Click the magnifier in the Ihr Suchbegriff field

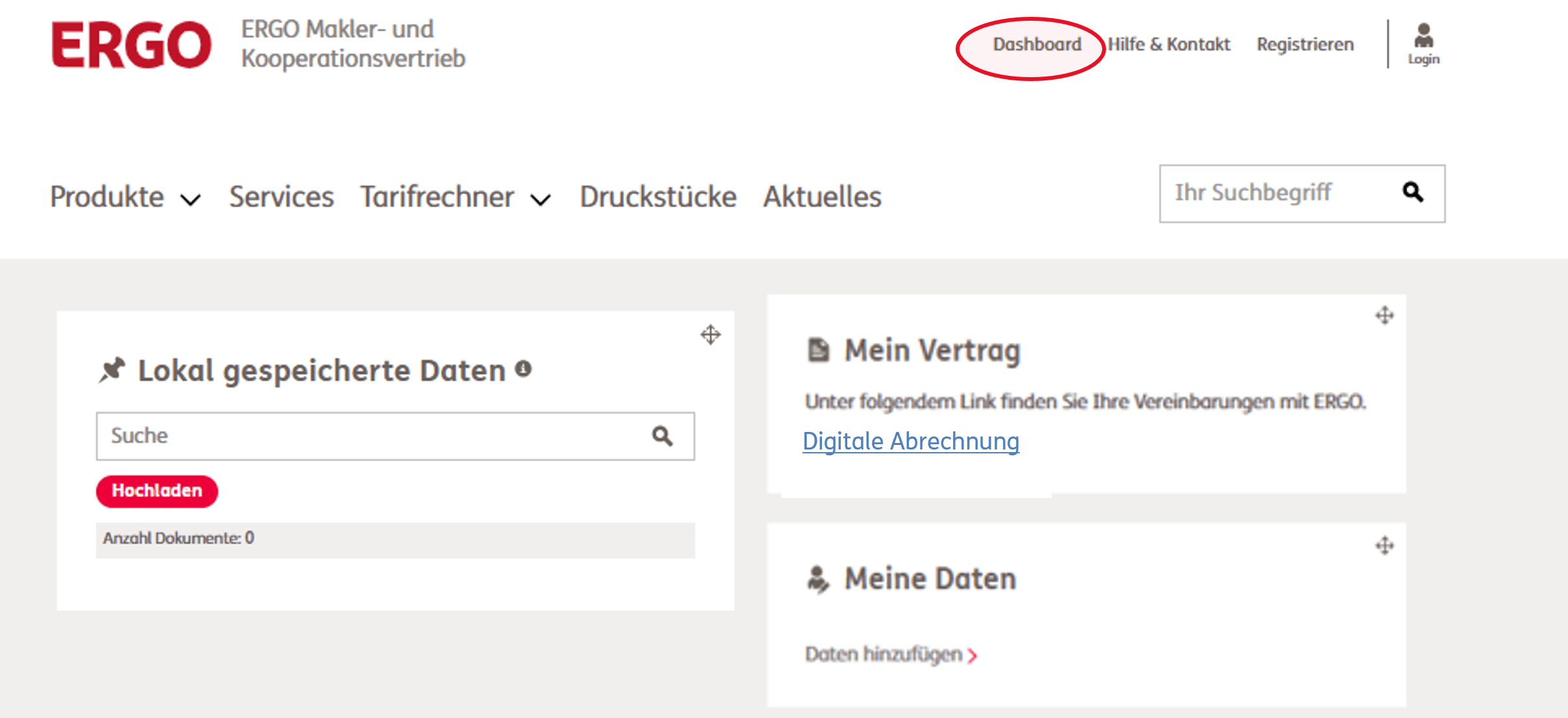point(1412,192)
